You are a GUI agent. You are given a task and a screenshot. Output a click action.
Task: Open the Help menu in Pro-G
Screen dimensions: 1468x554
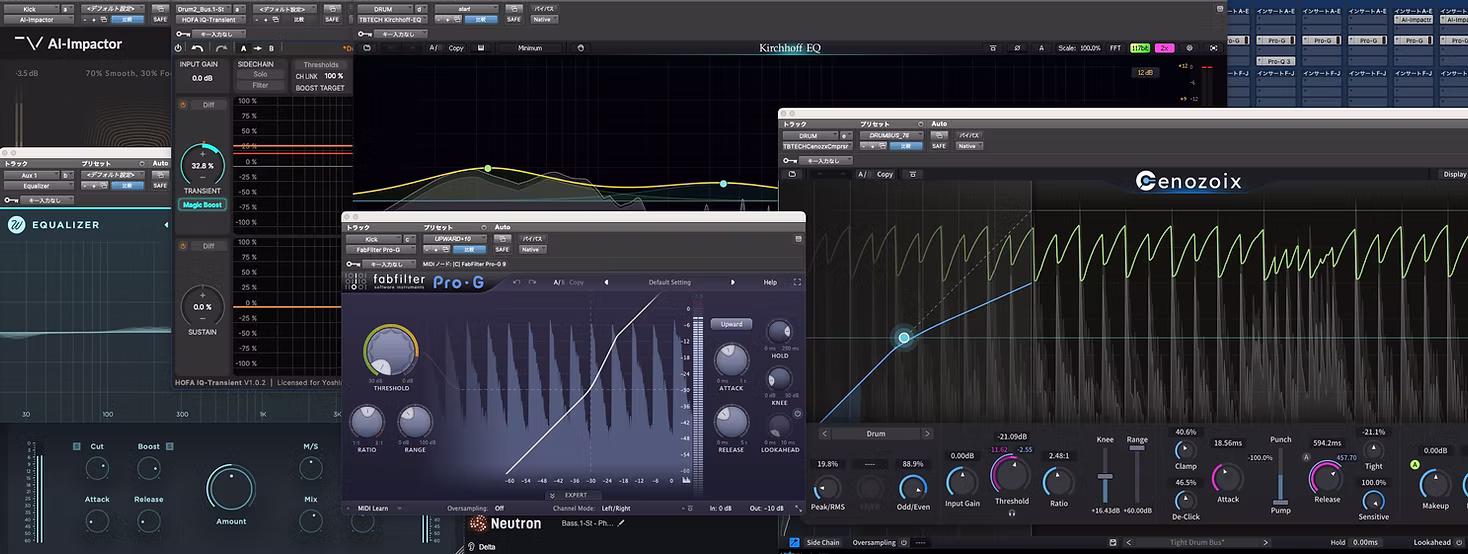click(770, 282)
